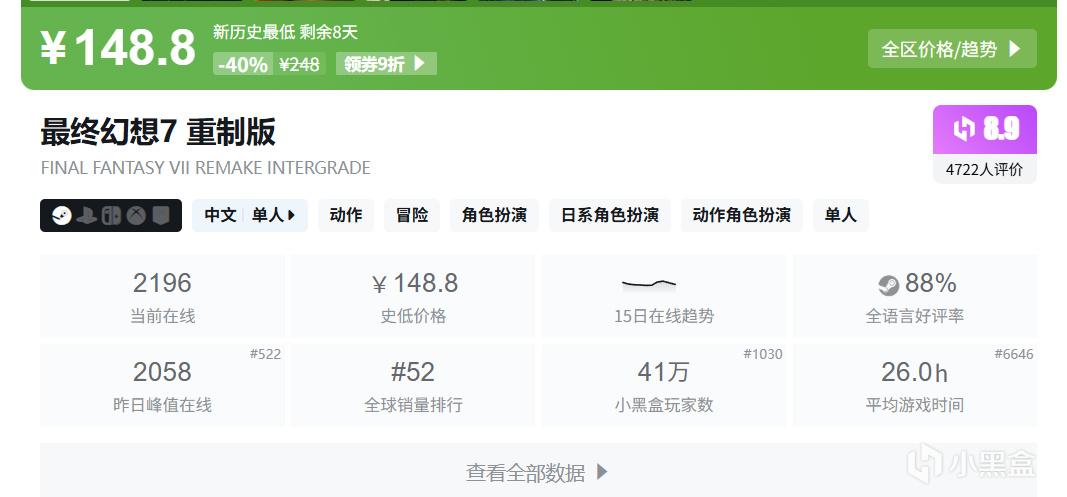Select the PlayStation platform icon
Screen dimensions: 1067x497
pyautogui.click(x=86, y=216)
